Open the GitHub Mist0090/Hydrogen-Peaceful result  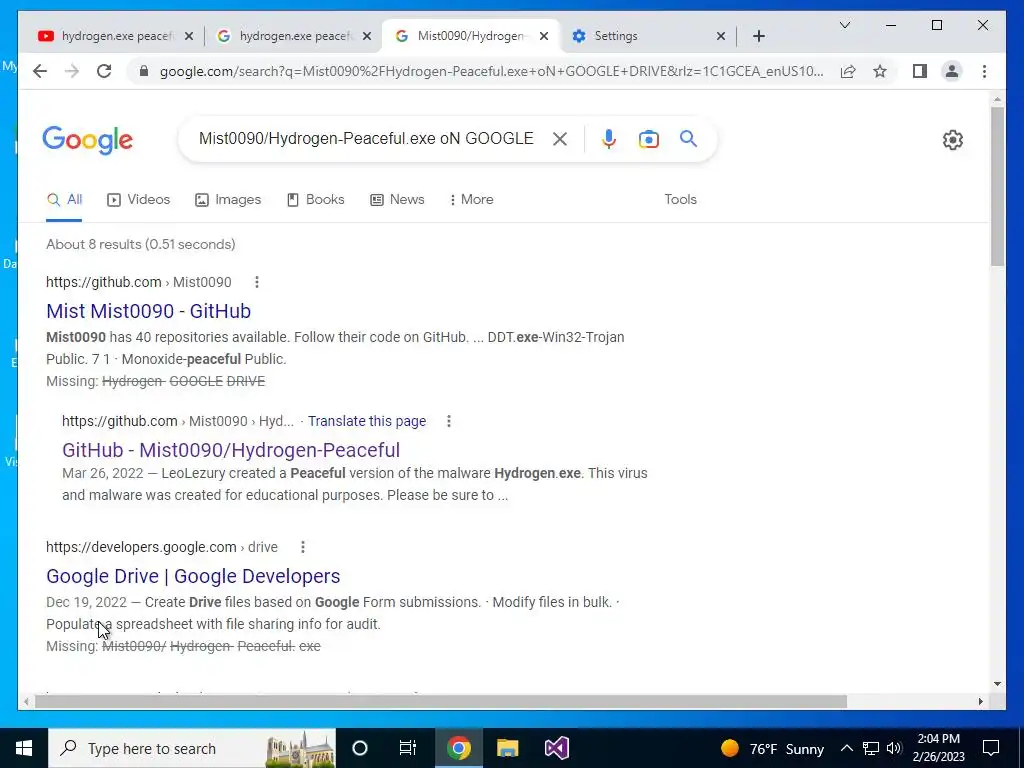click(x=231, y=450)
